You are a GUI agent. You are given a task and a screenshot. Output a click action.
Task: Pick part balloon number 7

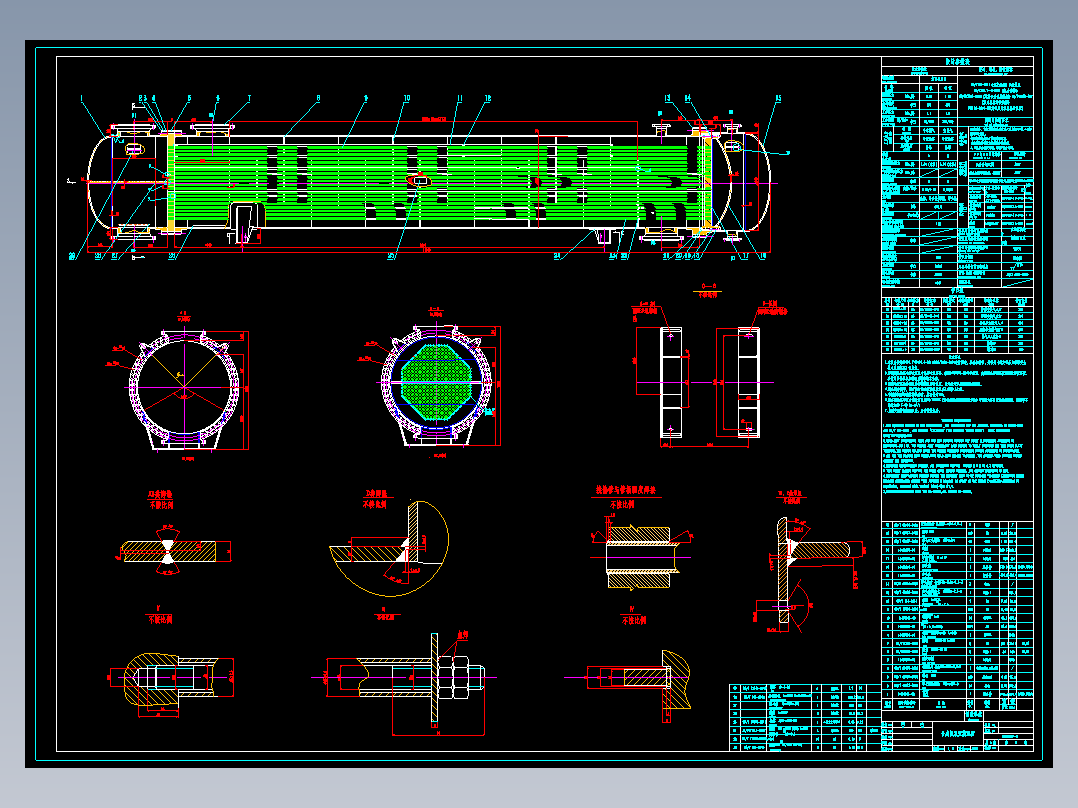point(249,98)
